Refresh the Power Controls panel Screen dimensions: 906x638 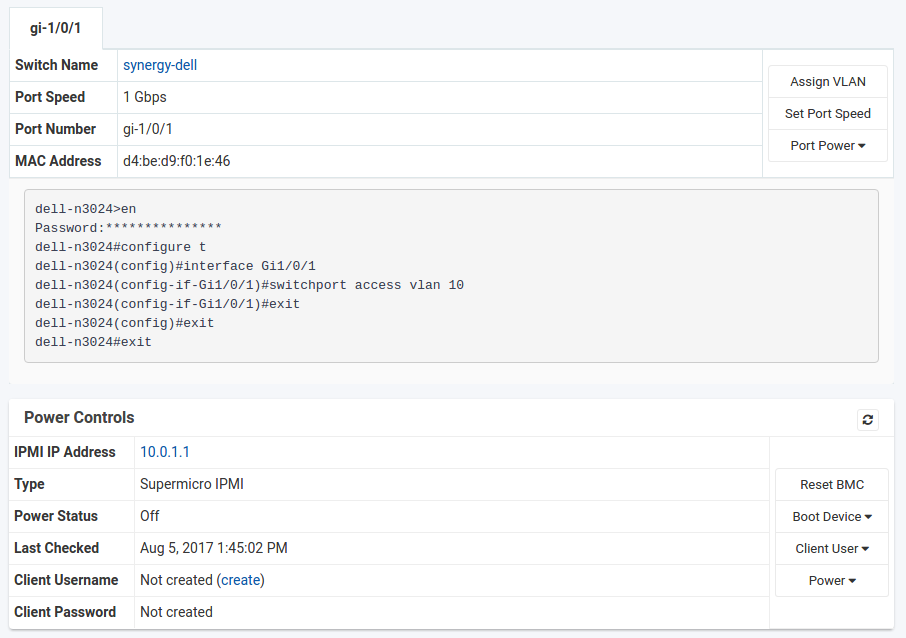pyautogui.click(x=867, y=420)
